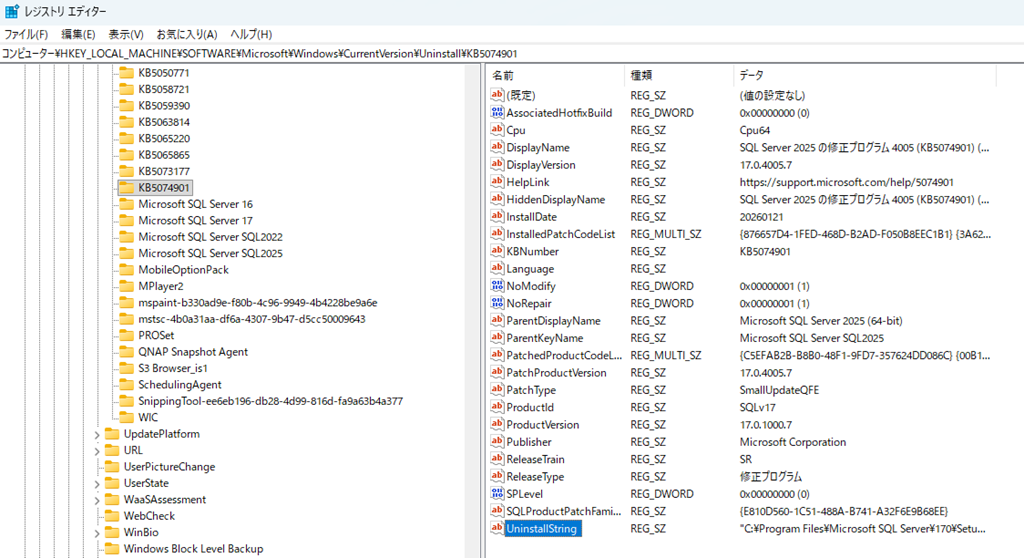Open the ファイル(F) menu
1024x558 pixels.
(26, 34)
